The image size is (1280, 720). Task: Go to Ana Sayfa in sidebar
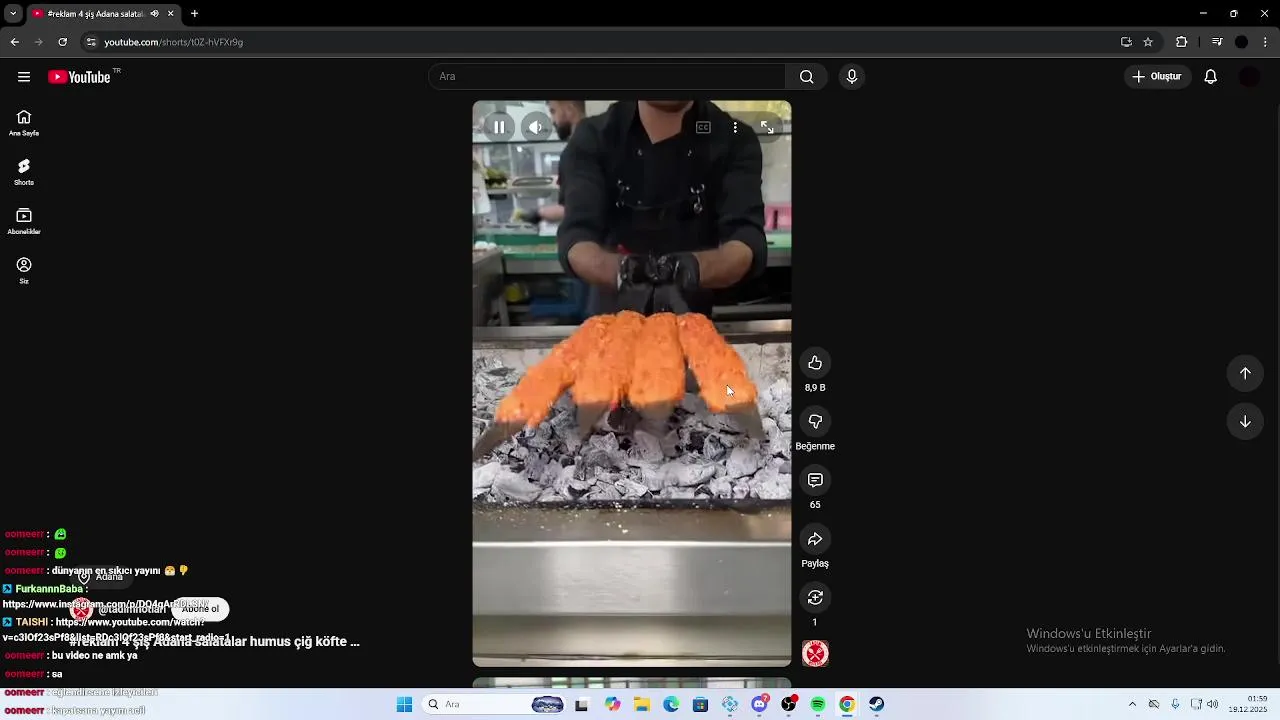coord(24,123)
